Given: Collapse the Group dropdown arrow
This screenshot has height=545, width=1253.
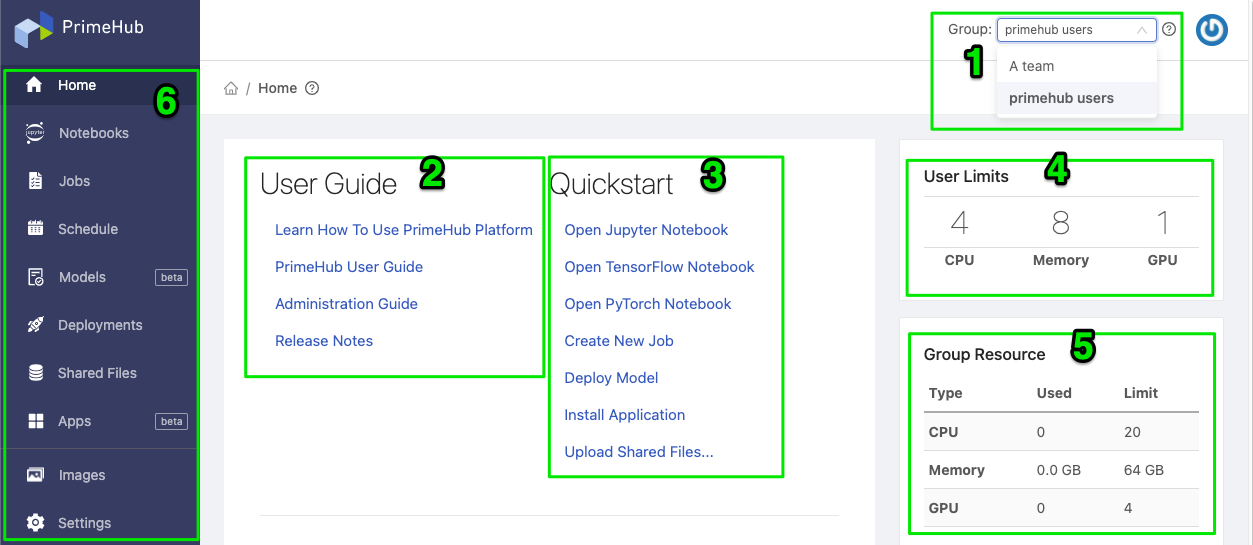Looking at the screenshot, I should coord(1142,30).
